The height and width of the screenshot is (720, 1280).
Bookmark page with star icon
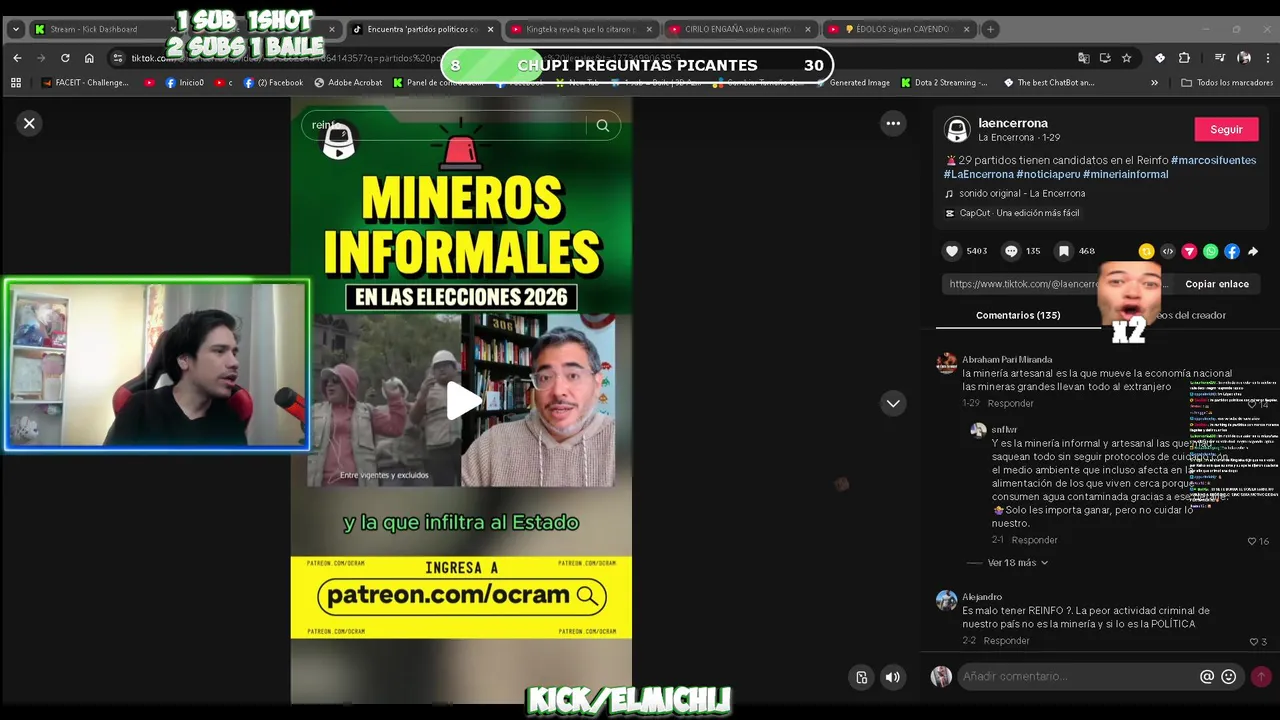tap(1127, 58)
